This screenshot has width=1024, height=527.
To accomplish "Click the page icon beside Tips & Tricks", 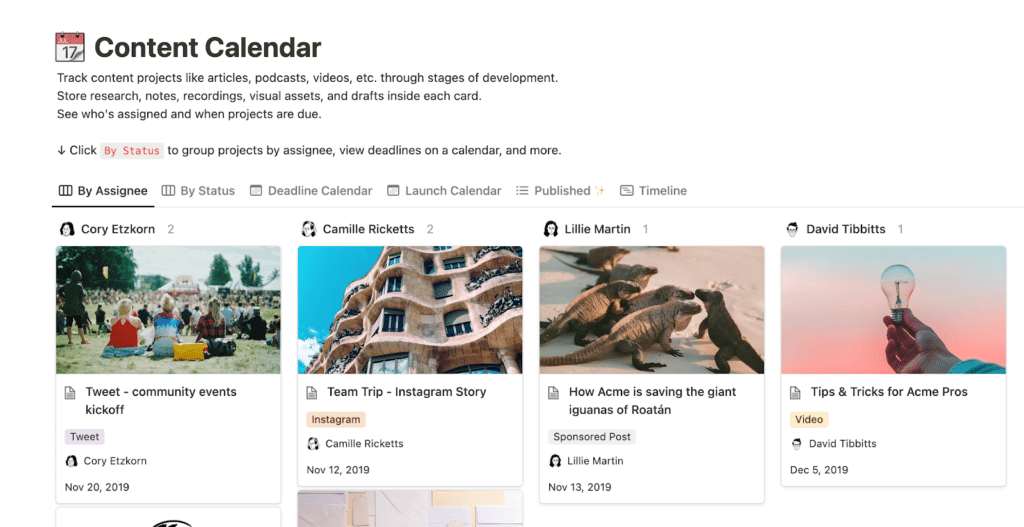I will 796,392.
